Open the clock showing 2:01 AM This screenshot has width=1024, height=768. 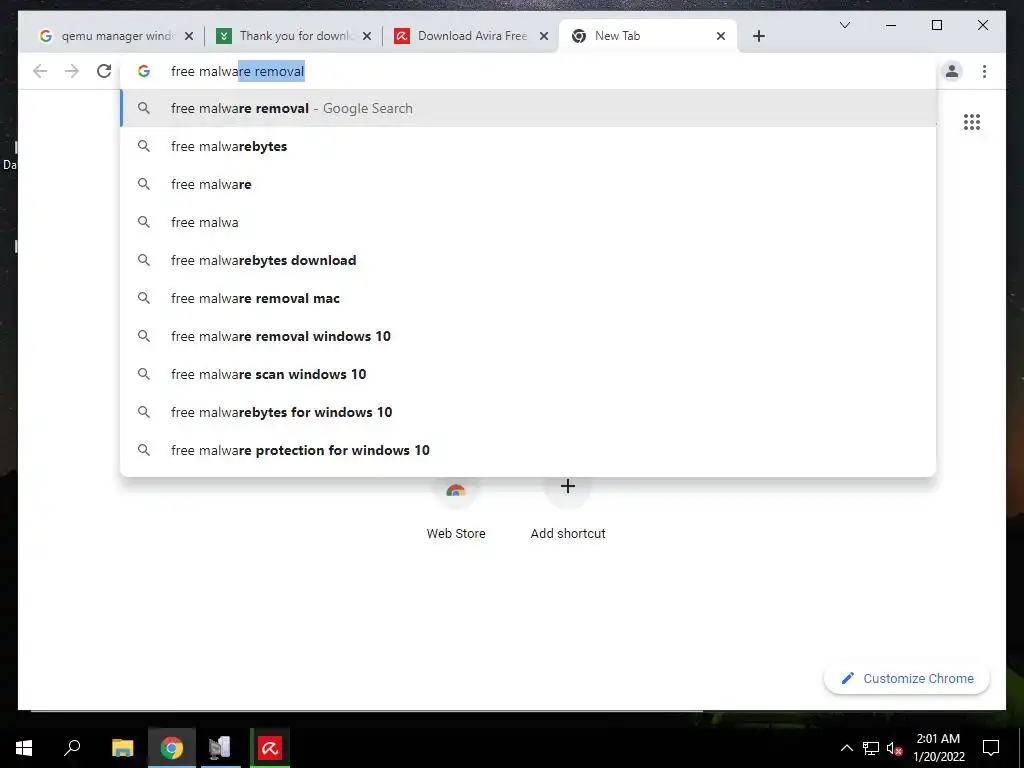point(938,748)
